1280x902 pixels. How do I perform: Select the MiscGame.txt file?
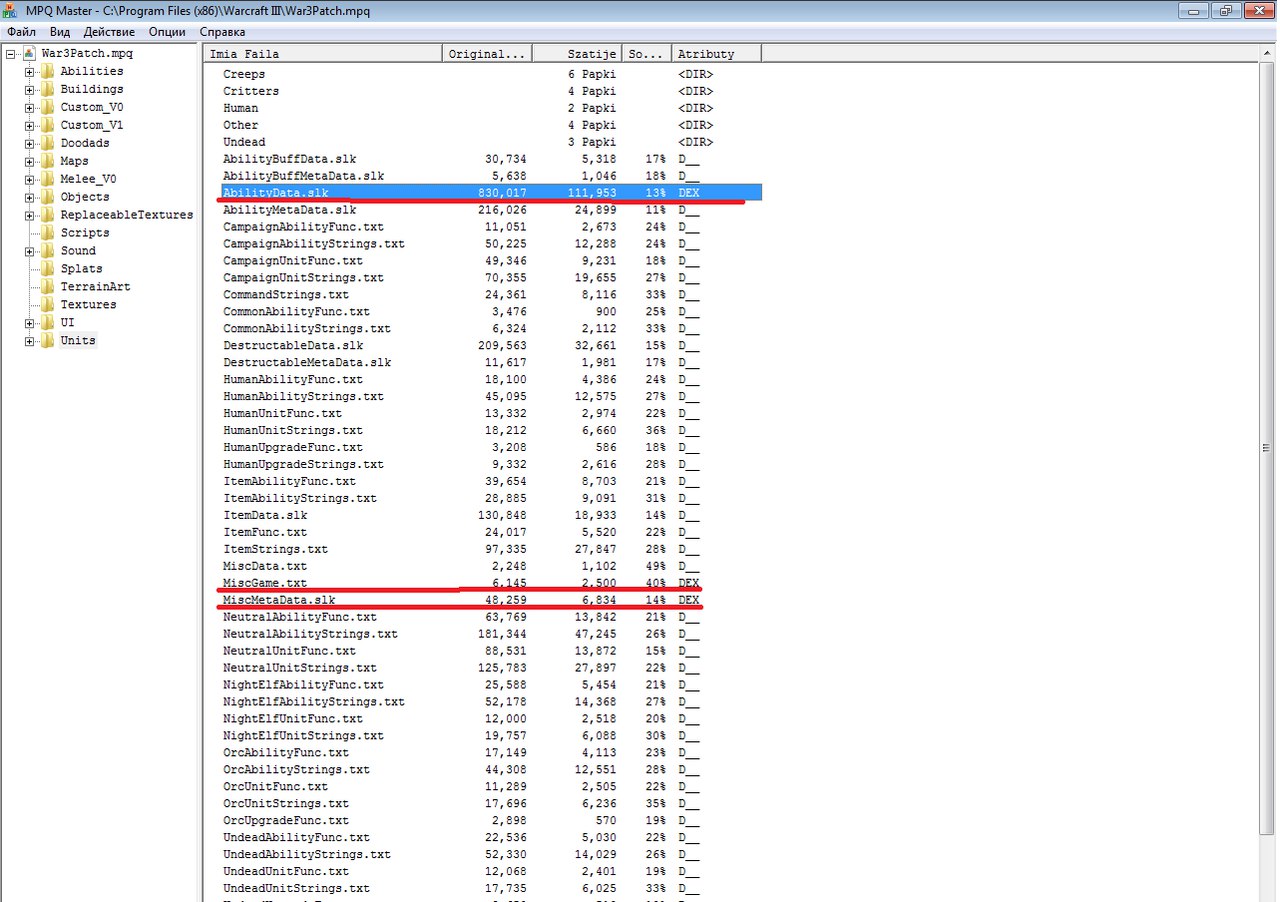[x=491, y=583]
